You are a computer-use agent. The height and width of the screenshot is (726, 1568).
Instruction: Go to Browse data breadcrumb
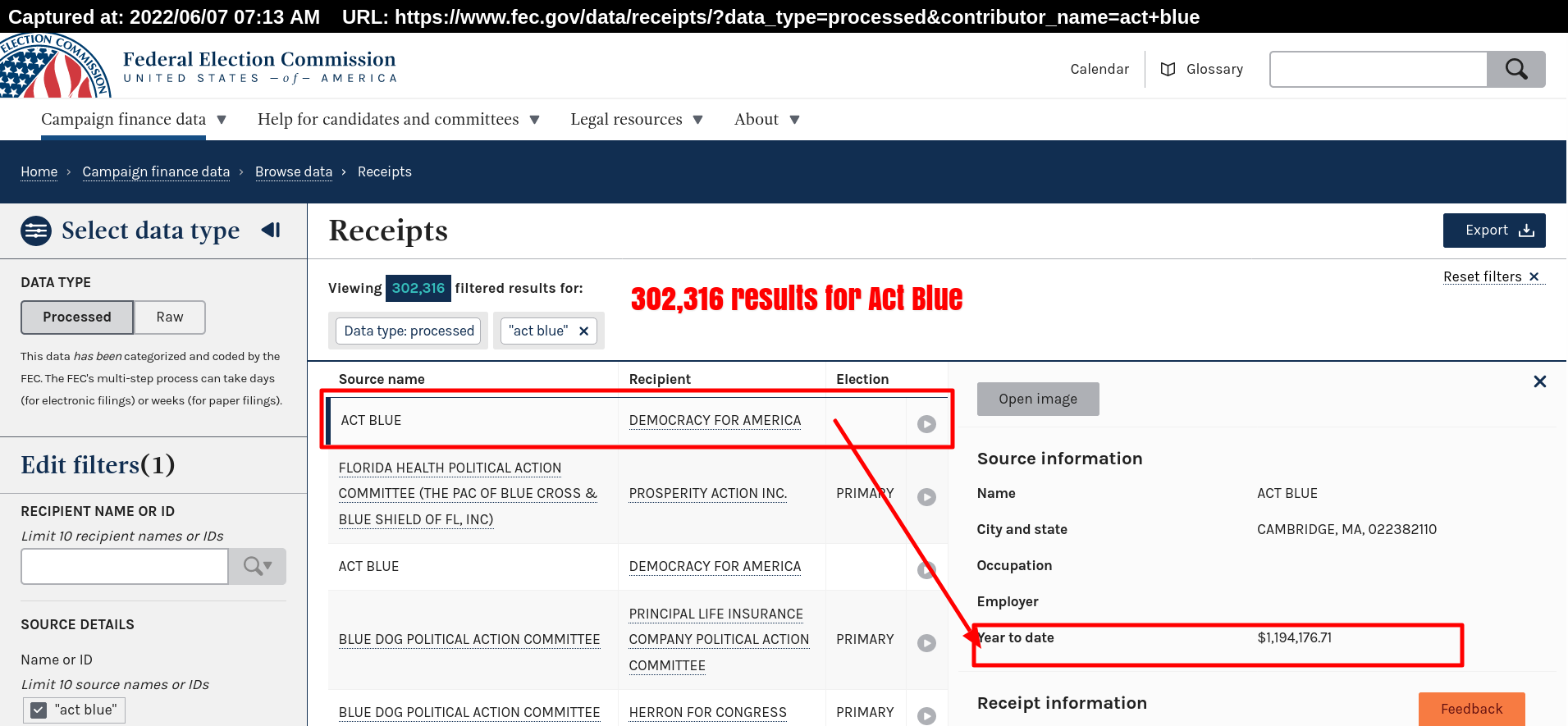coord(294,171)
